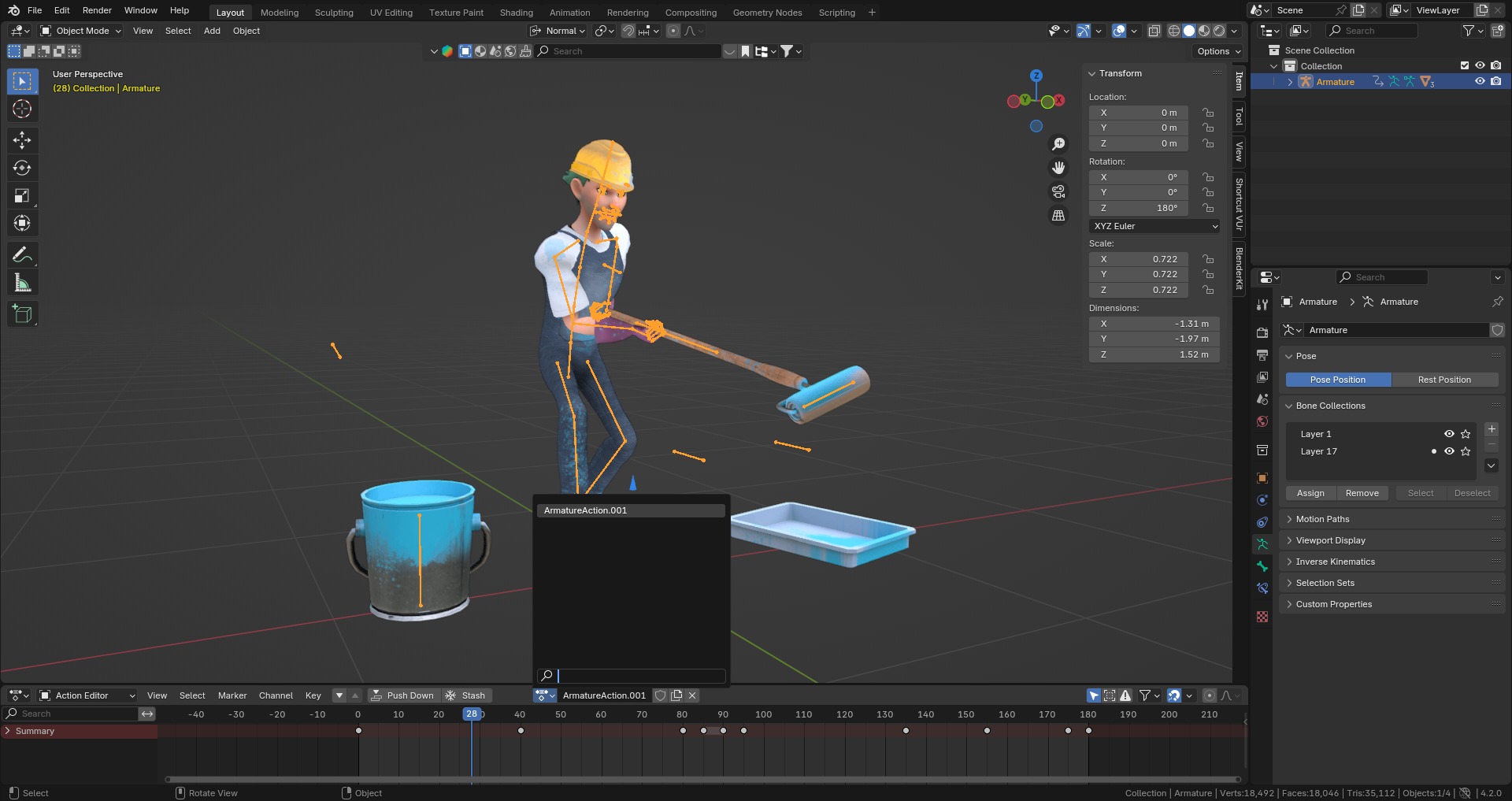
Task: Select the Move tool
Action: pos(22,140)
